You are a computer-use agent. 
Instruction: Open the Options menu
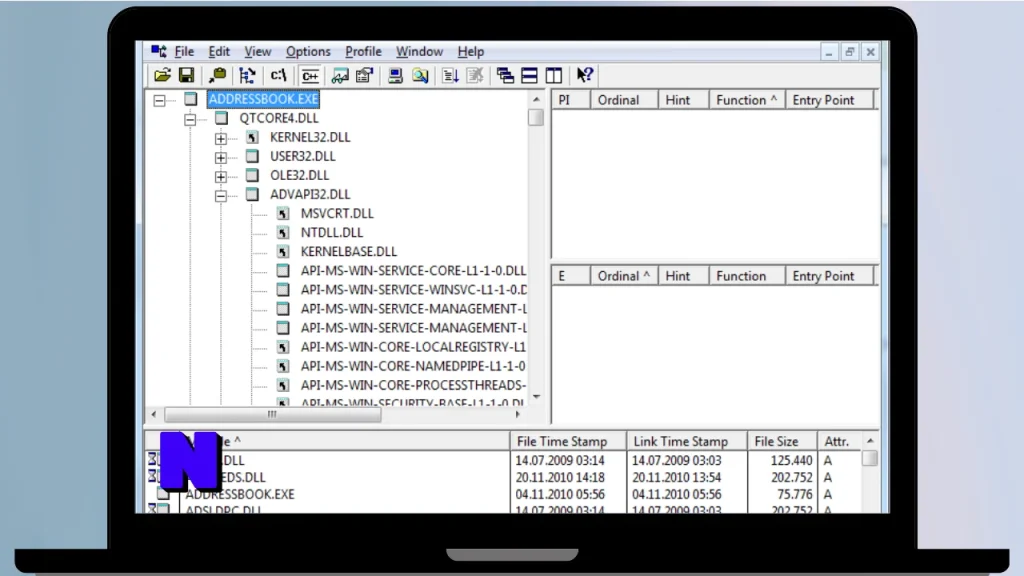point(308,51)
